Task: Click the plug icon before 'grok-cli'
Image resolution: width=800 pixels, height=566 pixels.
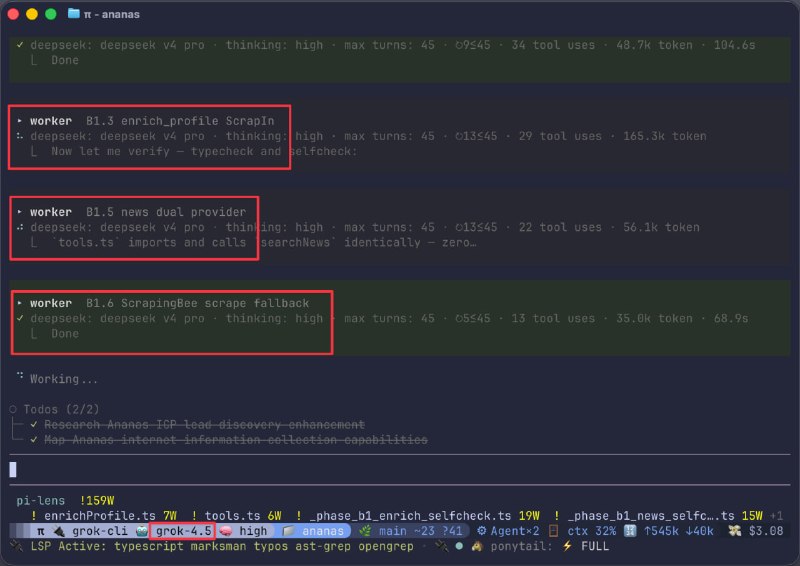Action: (x=59, y=531)
